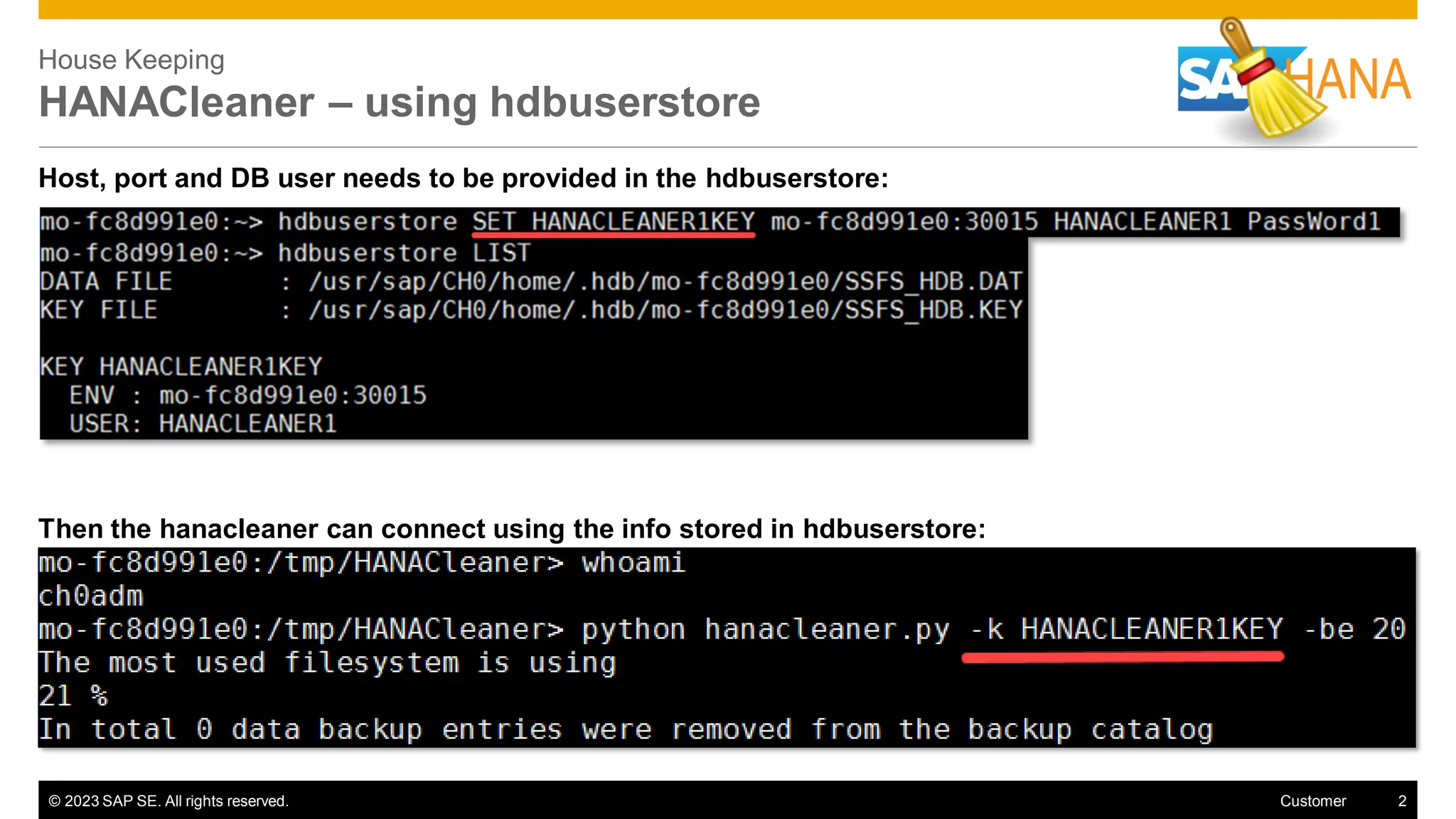This screenshot has width=1456, height=819.
Task: Click the backup catalog result line
Action: click(626, 729)
